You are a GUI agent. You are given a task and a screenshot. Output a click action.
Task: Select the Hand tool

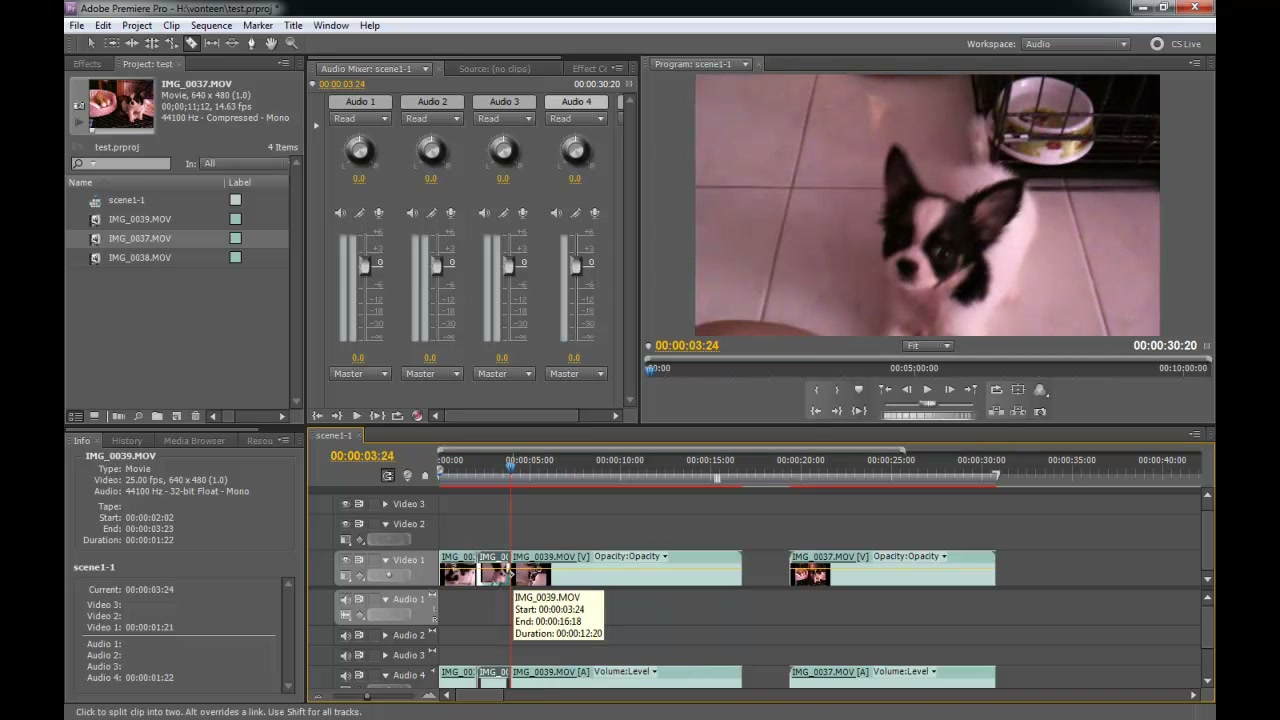[271, 43]
